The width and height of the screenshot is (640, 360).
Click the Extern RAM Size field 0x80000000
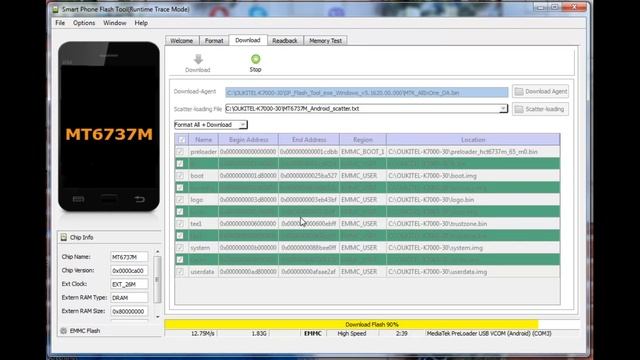coord(129,311)
